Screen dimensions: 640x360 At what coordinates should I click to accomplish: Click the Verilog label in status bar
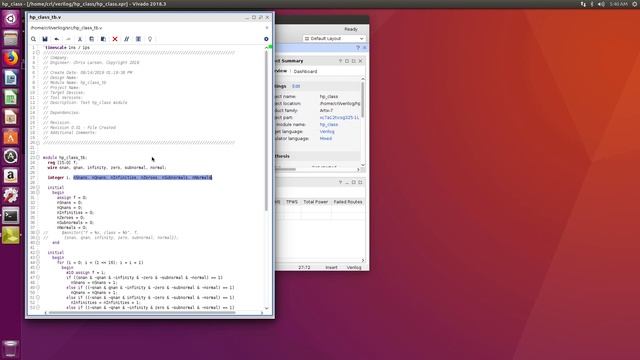coord(354,267)
